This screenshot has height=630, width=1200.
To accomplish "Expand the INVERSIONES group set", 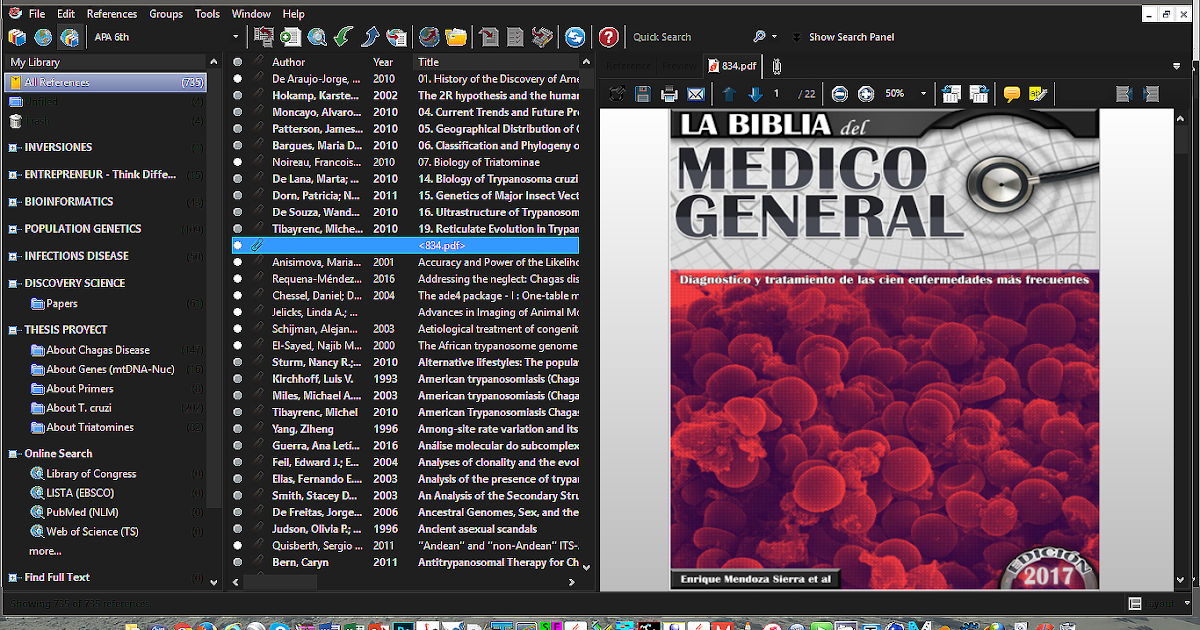I will [x=14, y=147].
